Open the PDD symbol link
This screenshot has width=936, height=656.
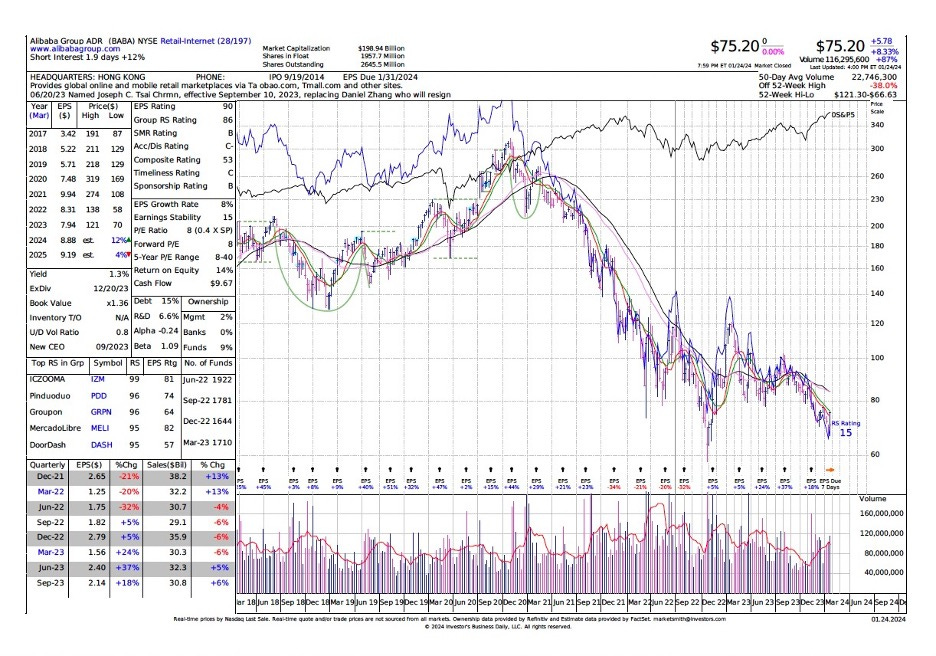[99, 396]
